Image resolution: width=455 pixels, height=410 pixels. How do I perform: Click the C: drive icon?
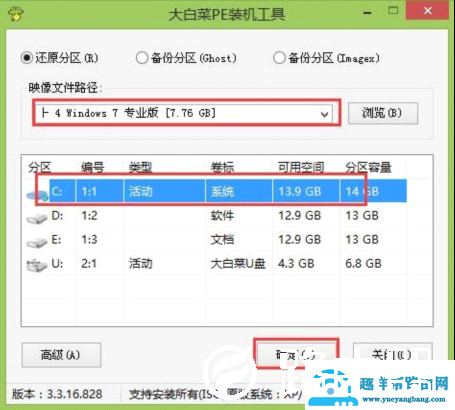(38, 194)
